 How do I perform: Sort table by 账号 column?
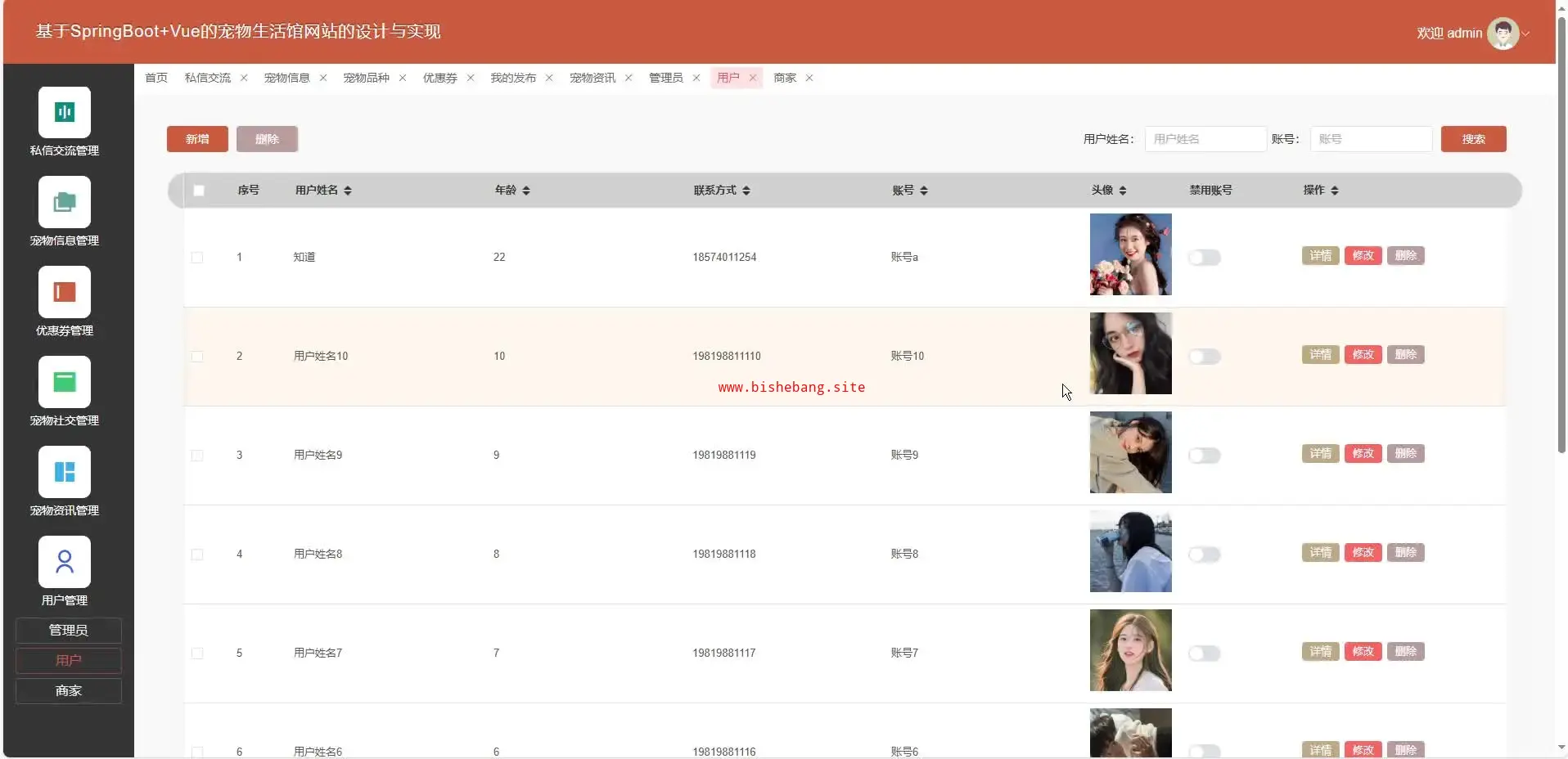pyautogui.click(x=924, y=191)
